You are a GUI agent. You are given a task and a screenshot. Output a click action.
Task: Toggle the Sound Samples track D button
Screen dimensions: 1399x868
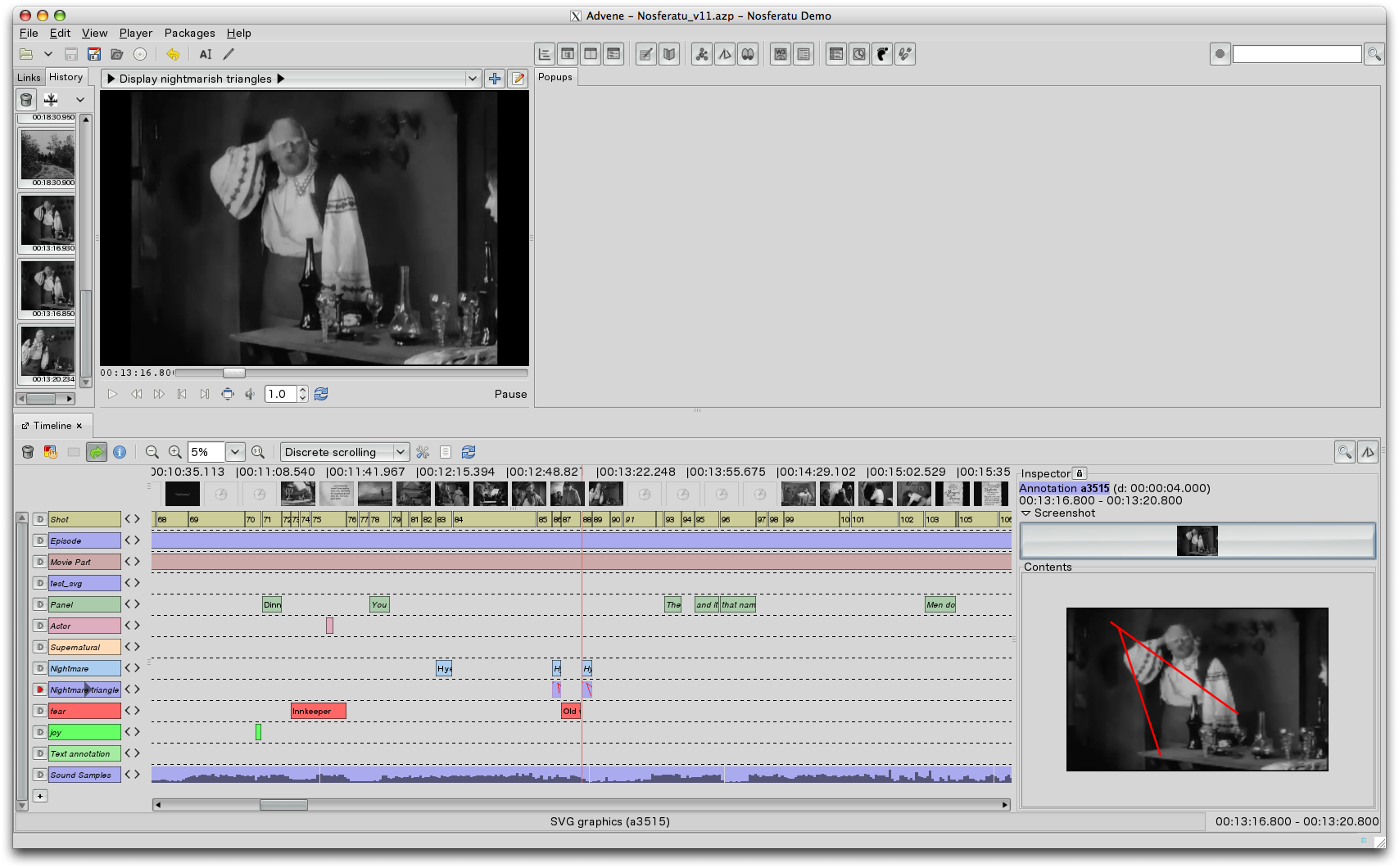[39, 775]
